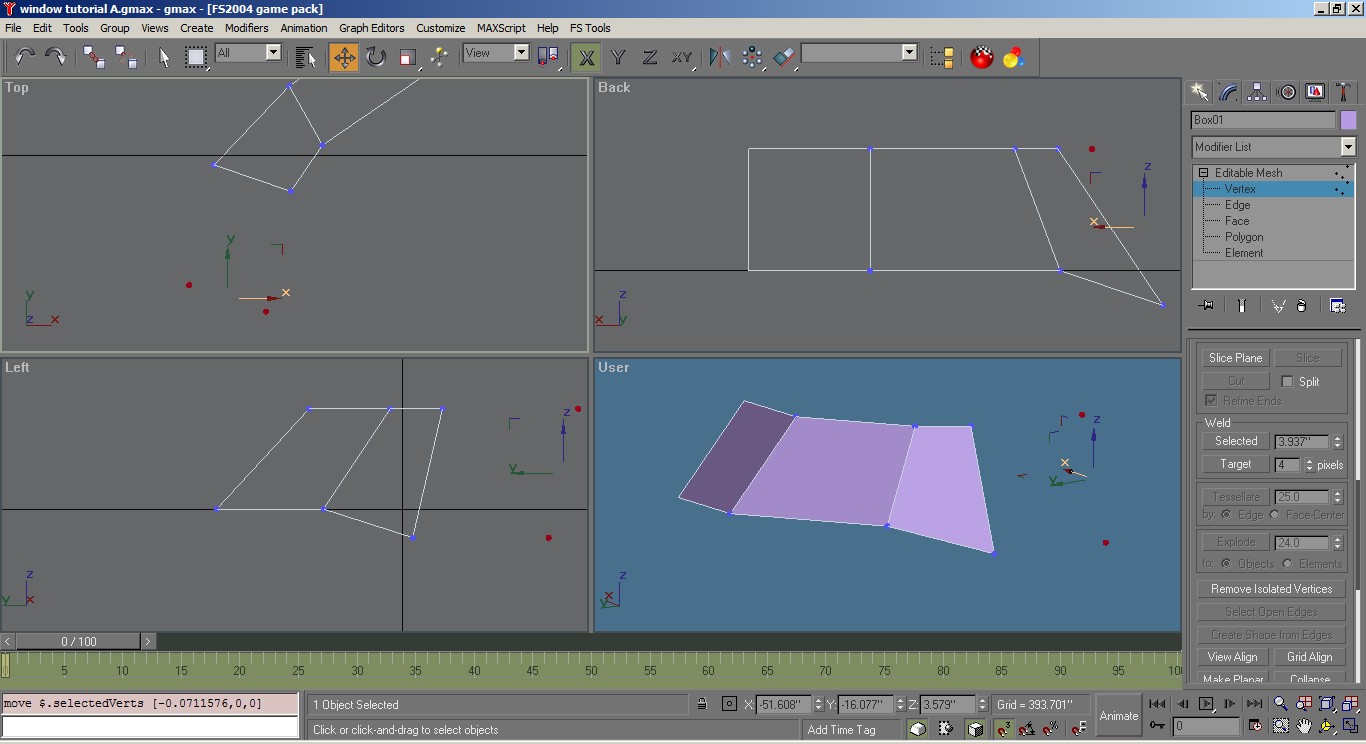
Task: Open the Modify command panel tab
Action: pyautogui.click(x=1229, y=92)
